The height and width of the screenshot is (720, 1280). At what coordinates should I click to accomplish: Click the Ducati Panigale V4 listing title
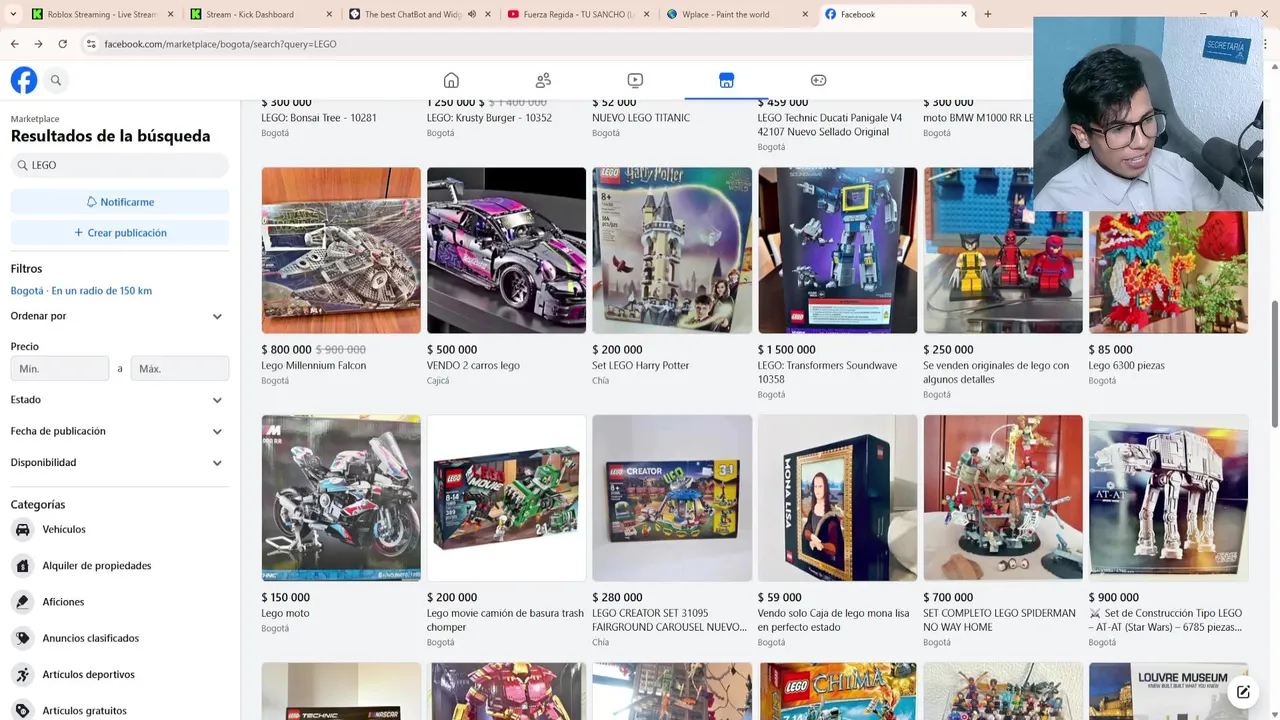pyautogui.click(x=830, y=125)
